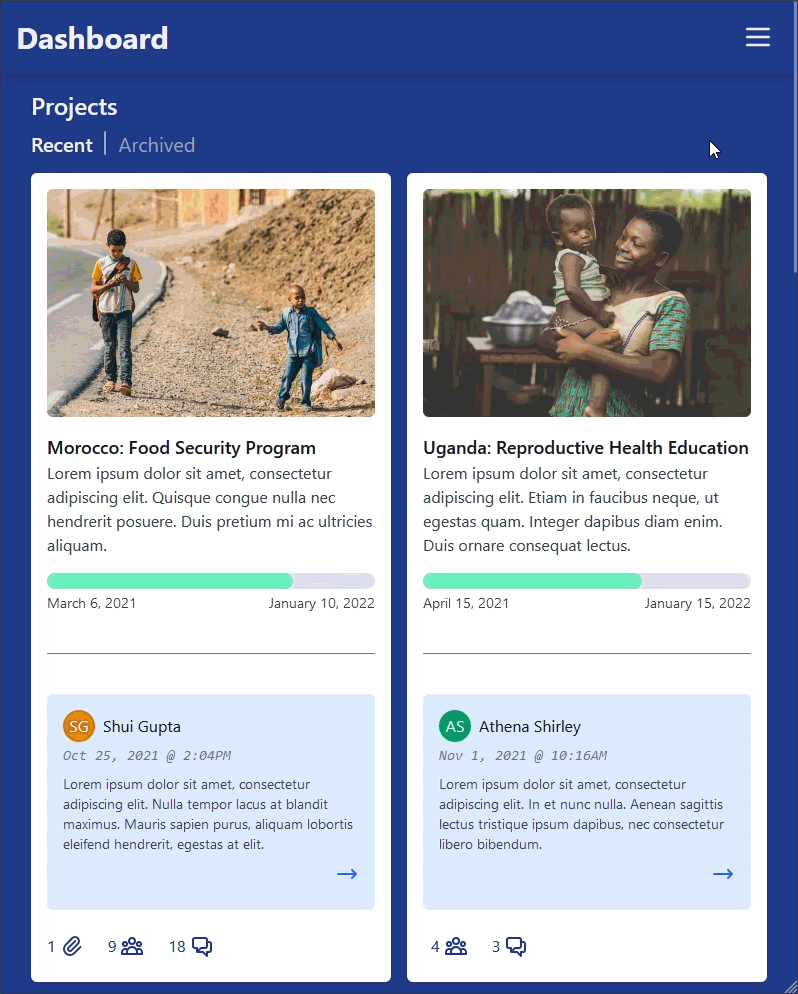
Task: Click comments icon on Morocco card
Action: (202, 946)
